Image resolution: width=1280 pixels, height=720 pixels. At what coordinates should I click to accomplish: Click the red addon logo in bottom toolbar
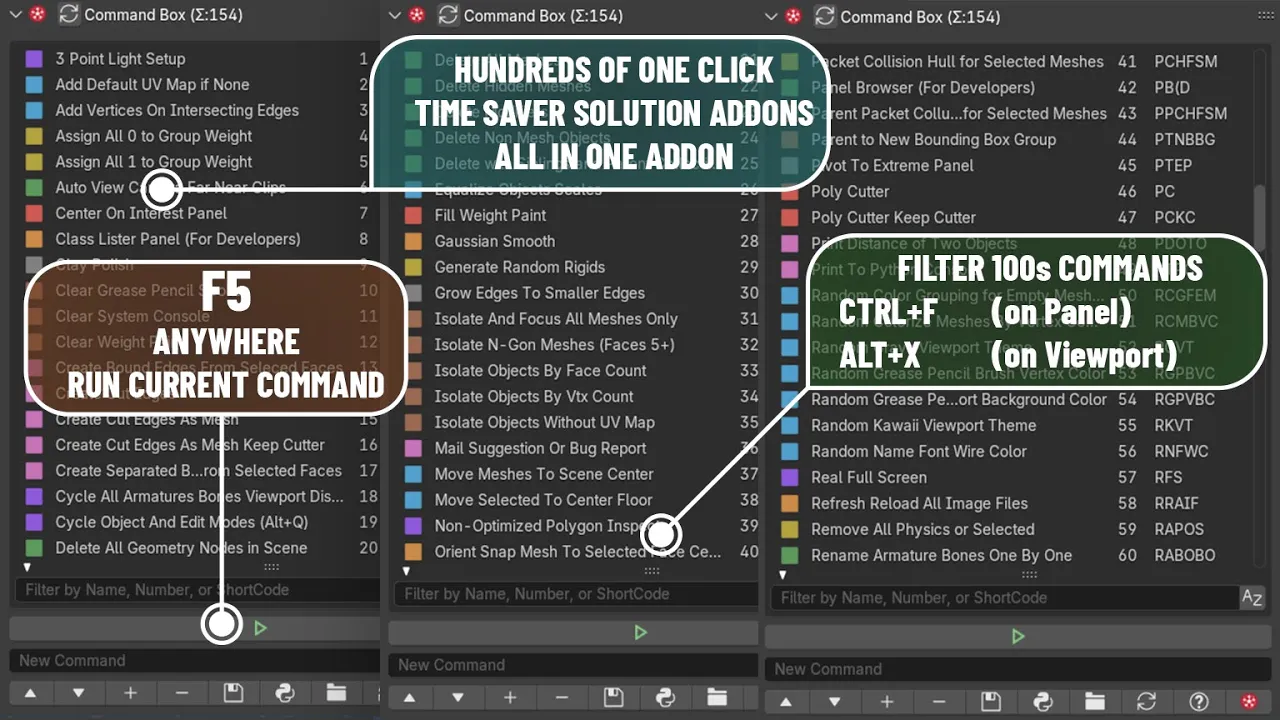(x=1248, y=702)
